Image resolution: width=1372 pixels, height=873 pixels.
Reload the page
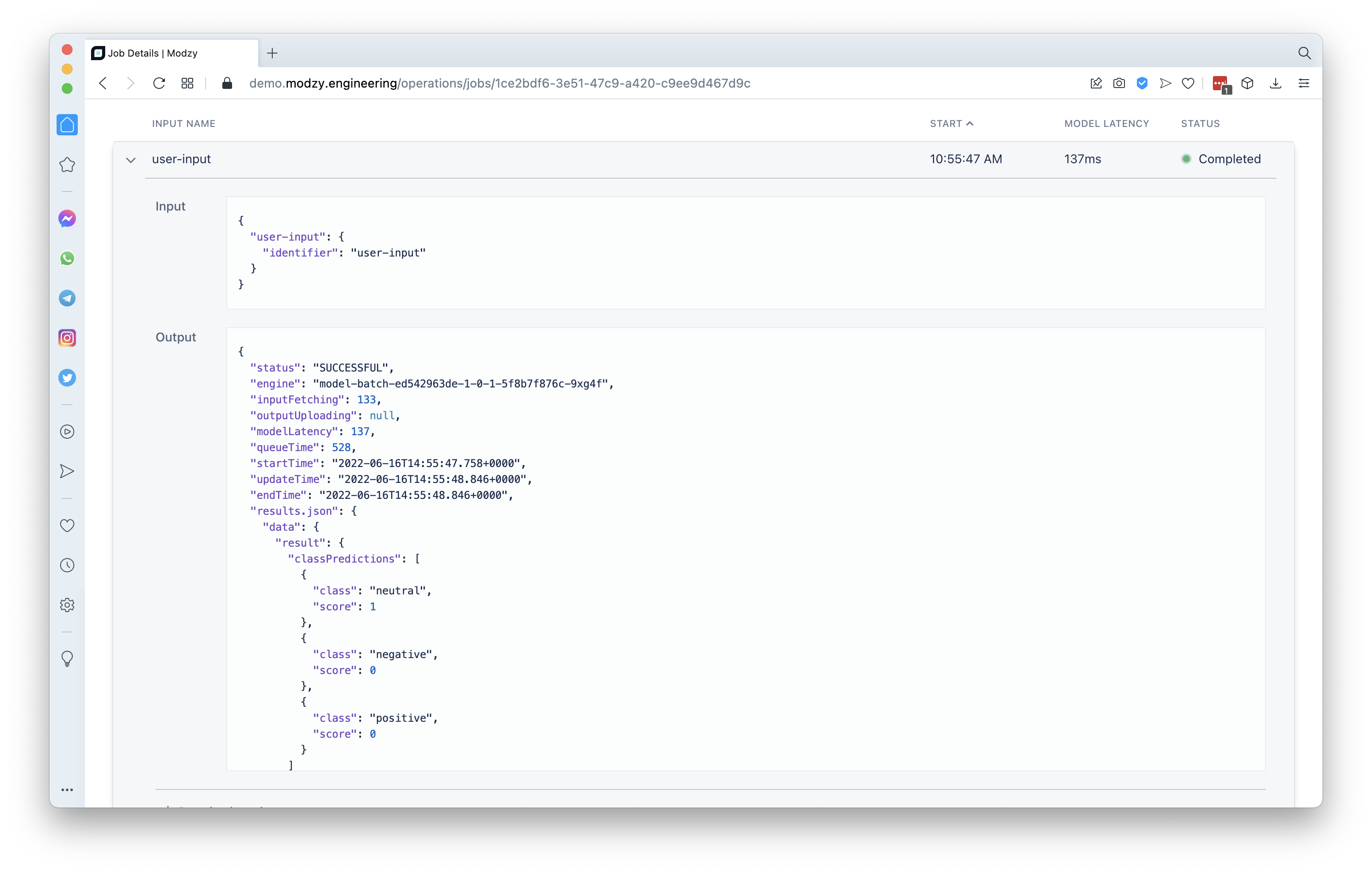click(159, 83)
